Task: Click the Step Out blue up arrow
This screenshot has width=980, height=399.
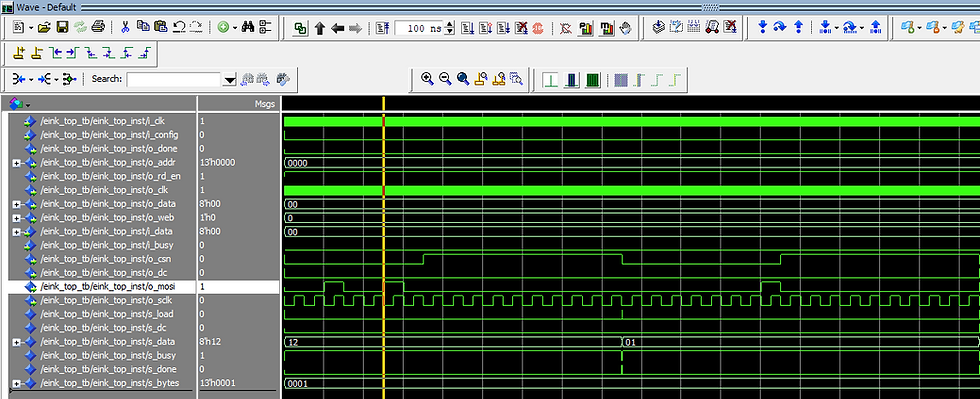Action: coord(798,28)
